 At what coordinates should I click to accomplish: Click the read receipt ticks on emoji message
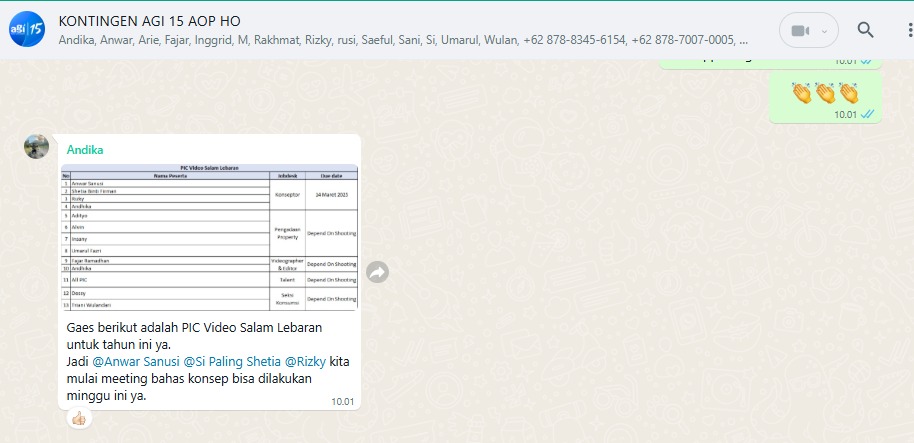click(867, 114)
